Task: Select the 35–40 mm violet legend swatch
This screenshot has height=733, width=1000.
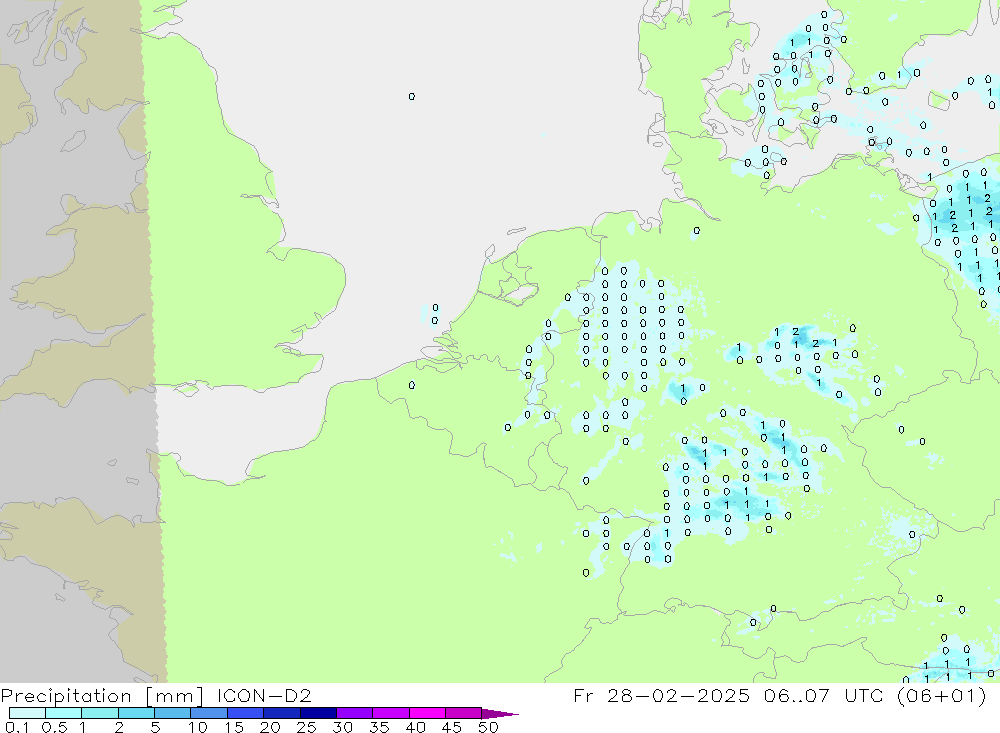Action: pyautogui.click(x=391, y=713)
